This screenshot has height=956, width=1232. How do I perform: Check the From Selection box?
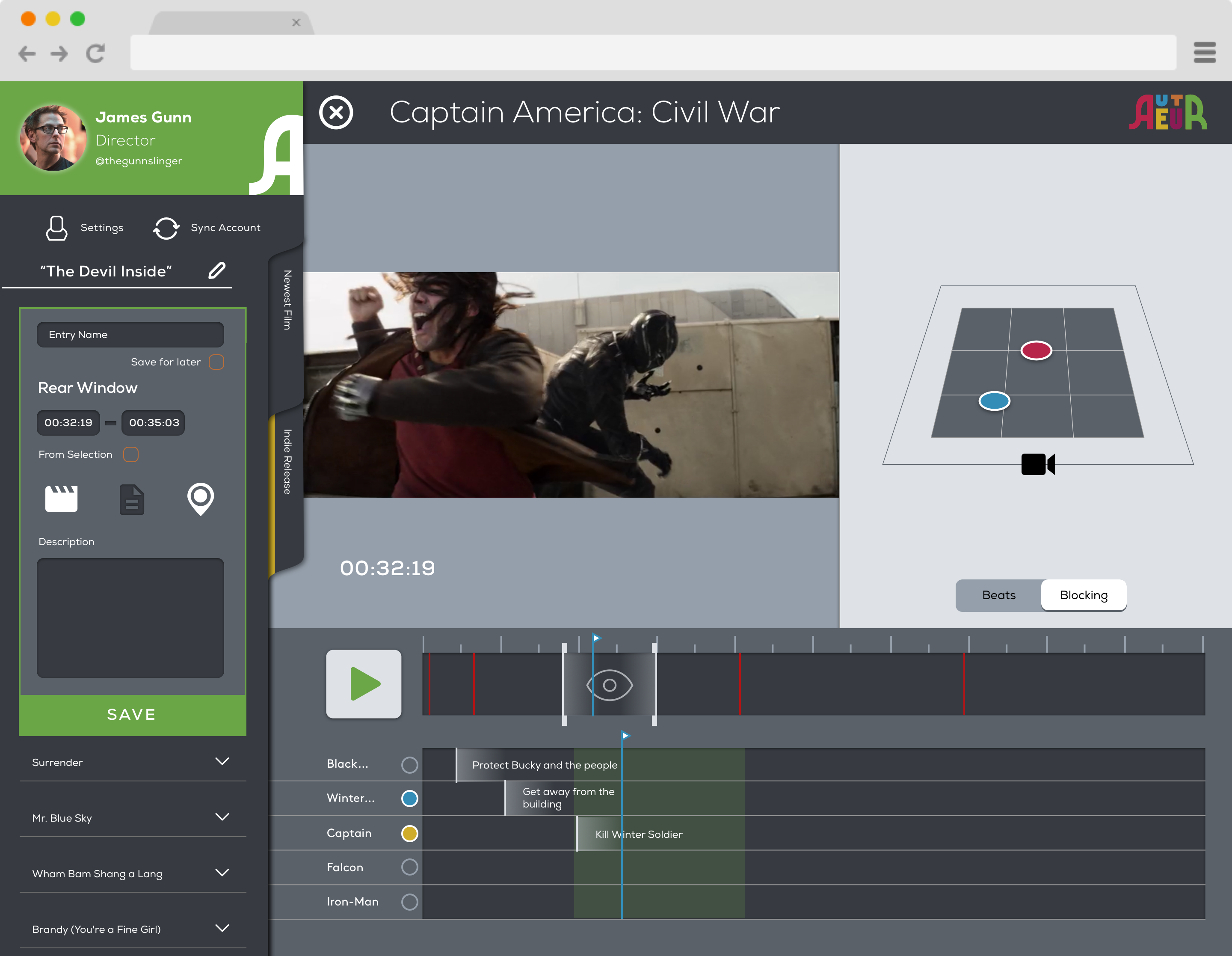click(131, 454)
